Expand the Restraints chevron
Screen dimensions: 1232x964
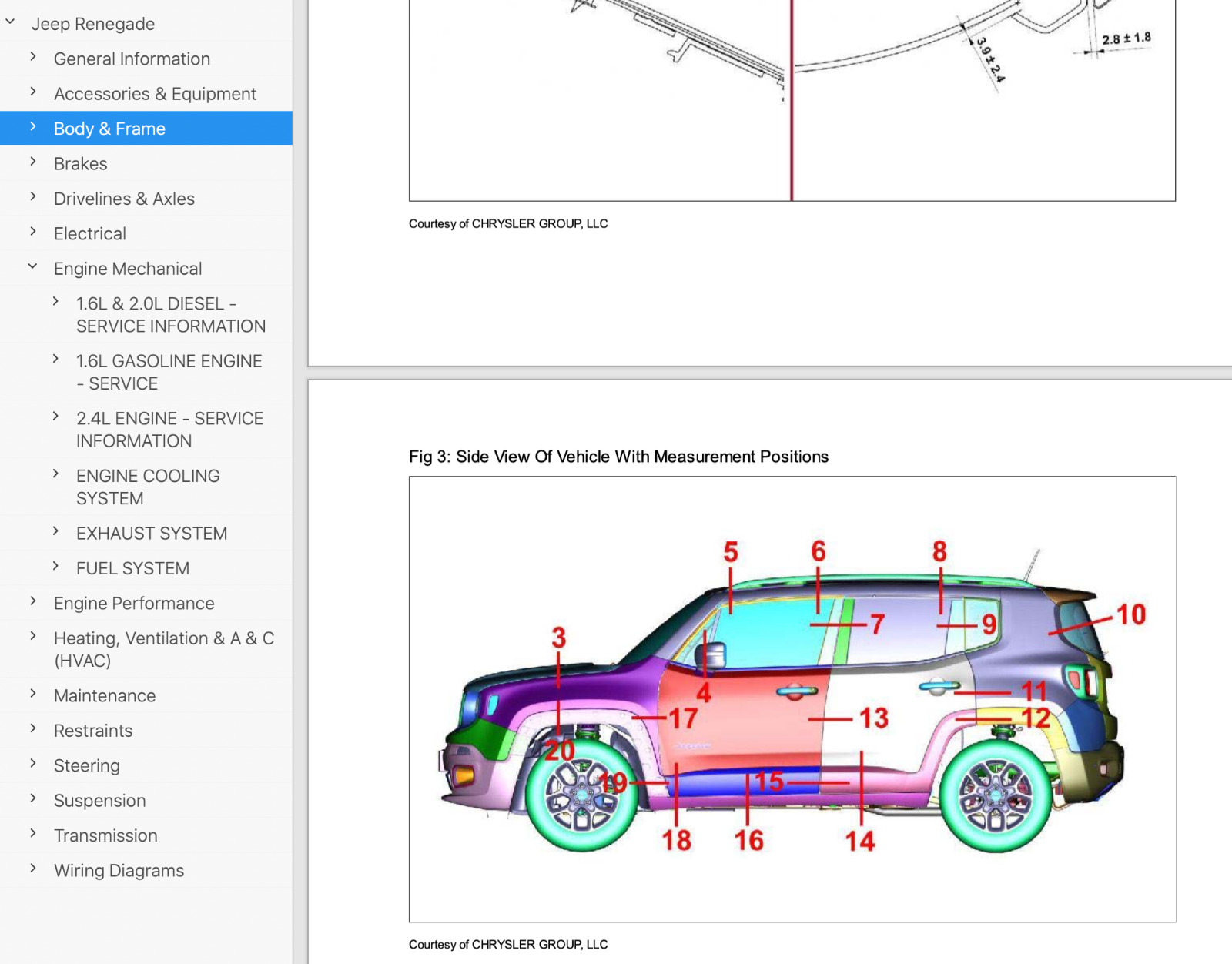click(x=33, y=729)
